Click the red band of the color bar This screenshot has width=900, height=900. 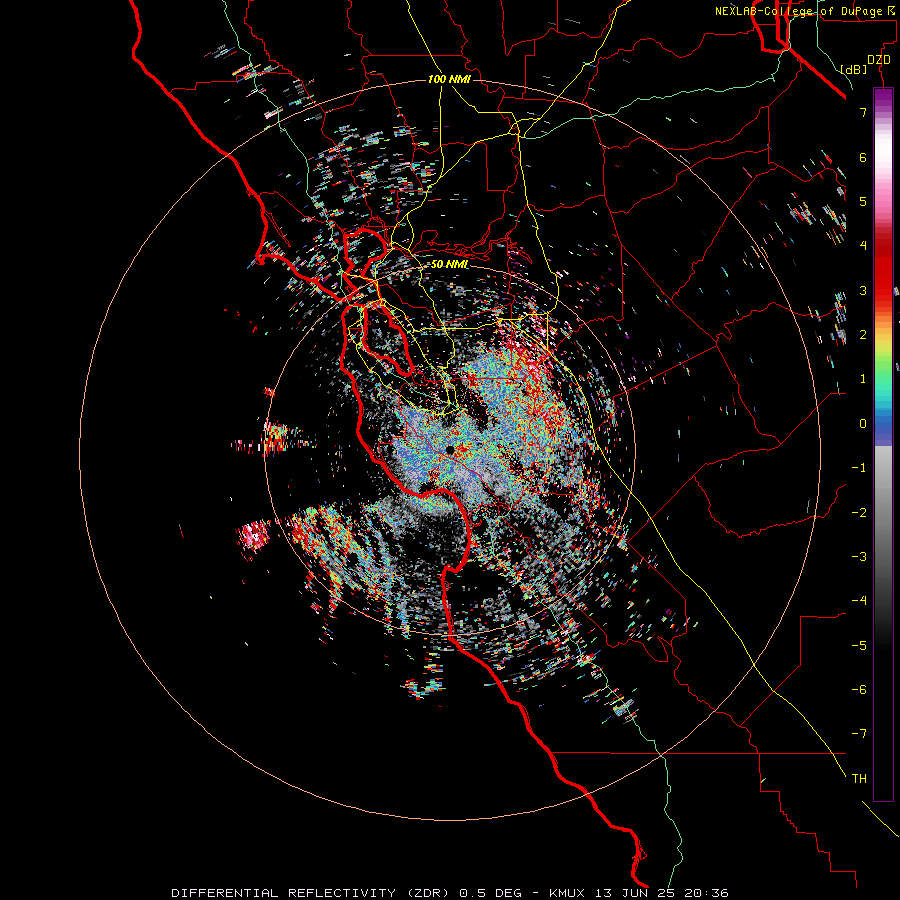(x=883, y=278)
